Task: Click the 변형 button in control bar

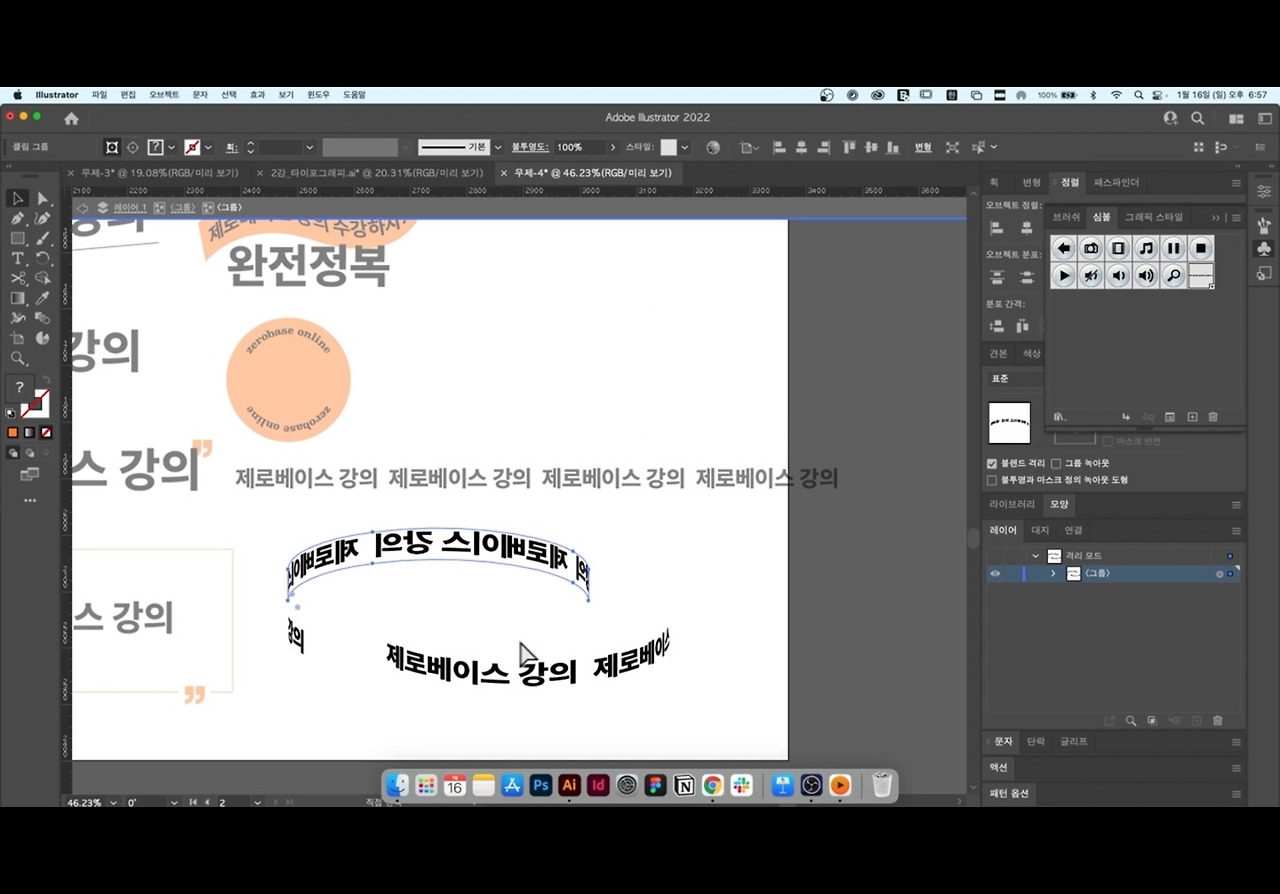Action: pyautogui.click(x=923, y=147)
